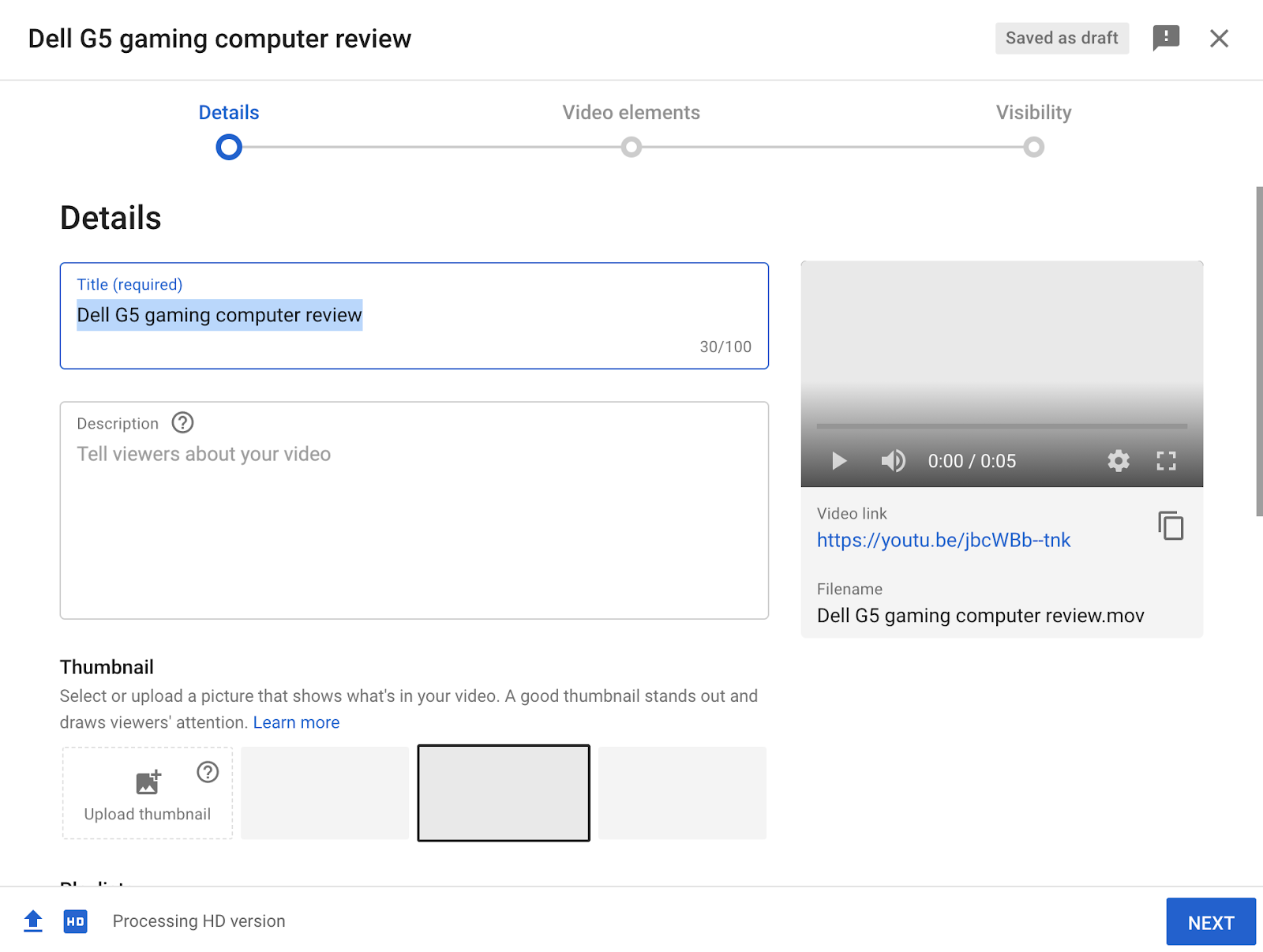Click into the Description text area
This screenshot has height=952, width=1263.
414,511
